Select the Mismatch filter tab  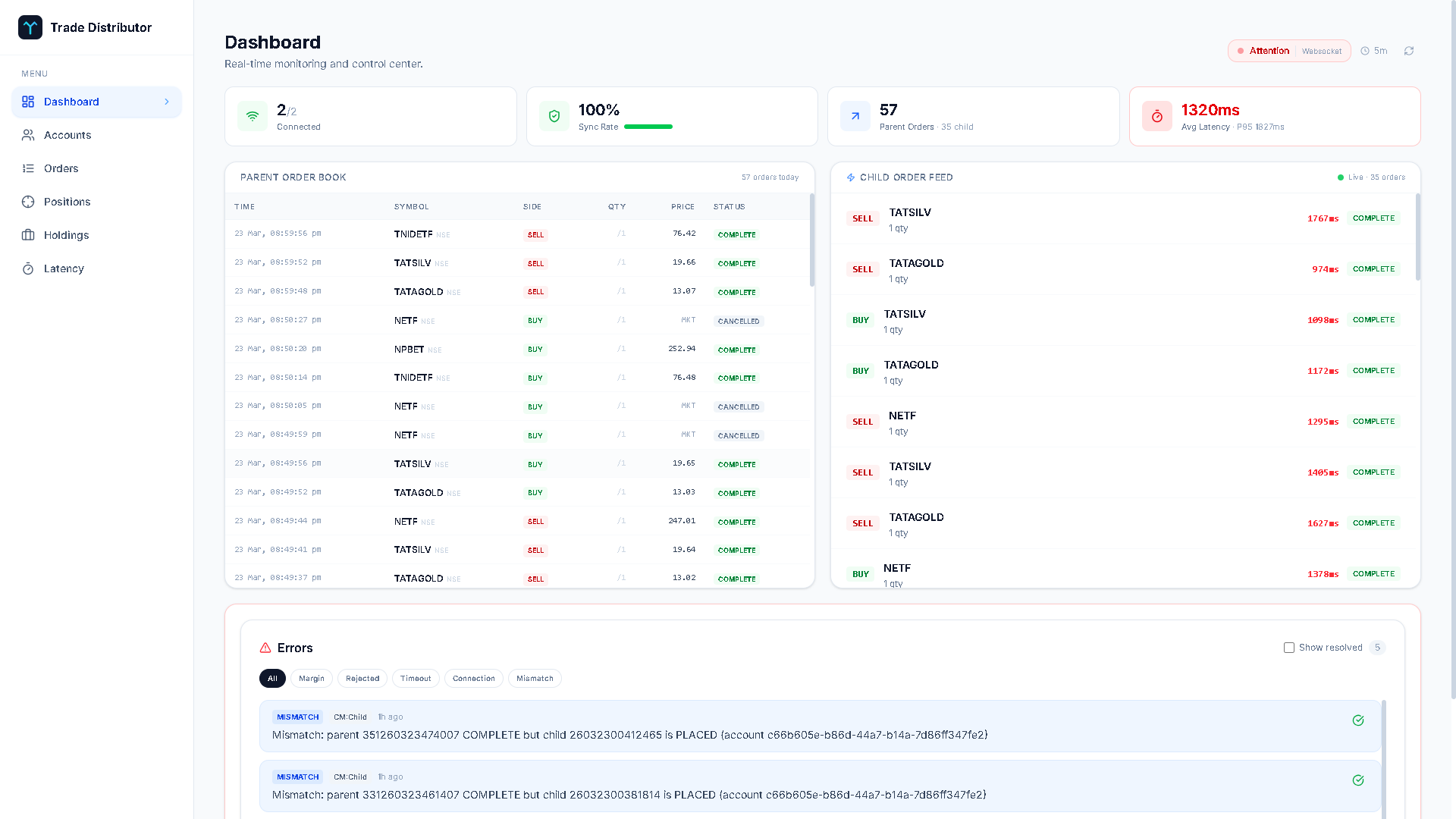coord(535,678)
